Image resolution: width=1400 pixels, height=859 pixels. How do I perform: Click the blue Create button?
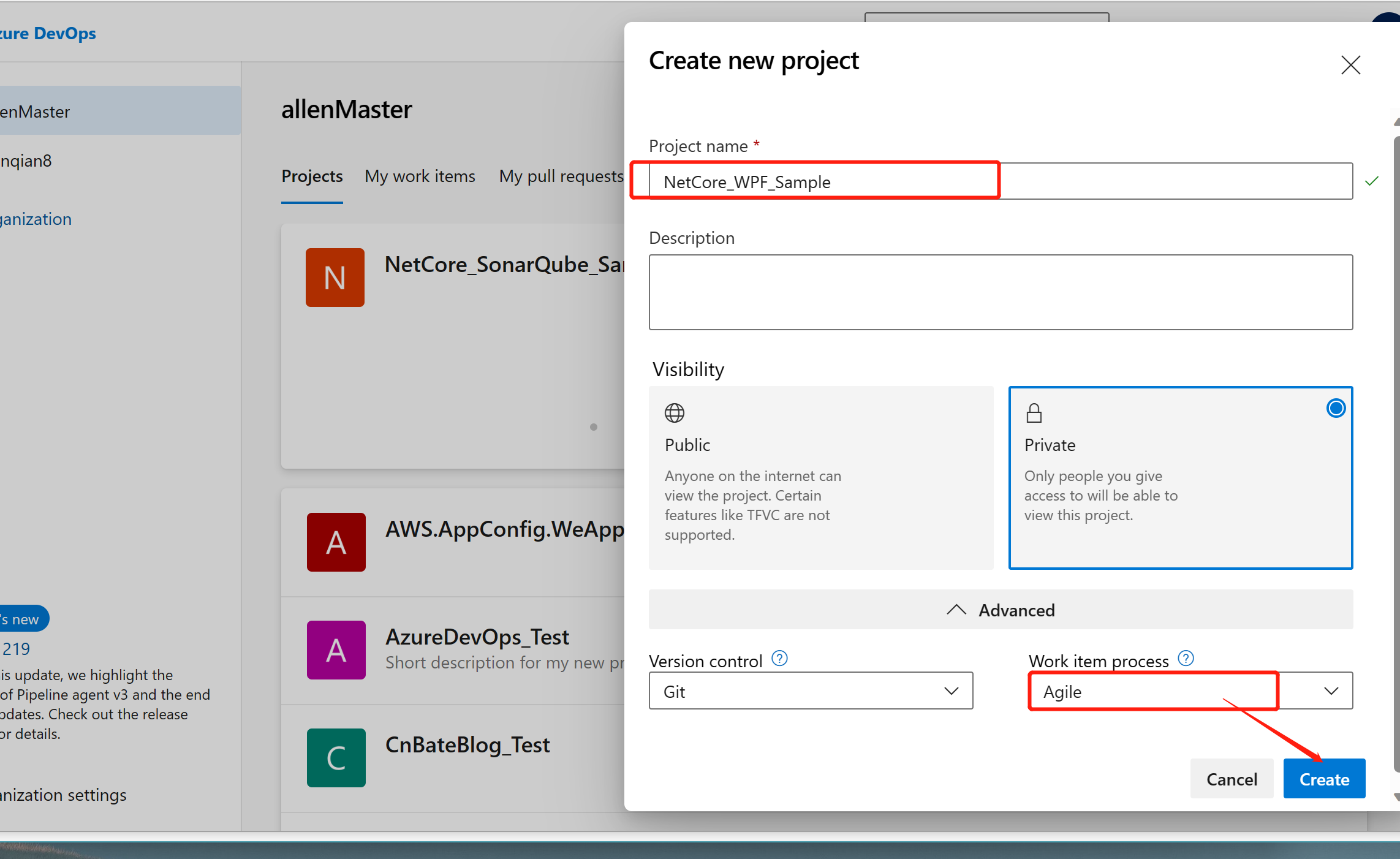pos(1324,779)
